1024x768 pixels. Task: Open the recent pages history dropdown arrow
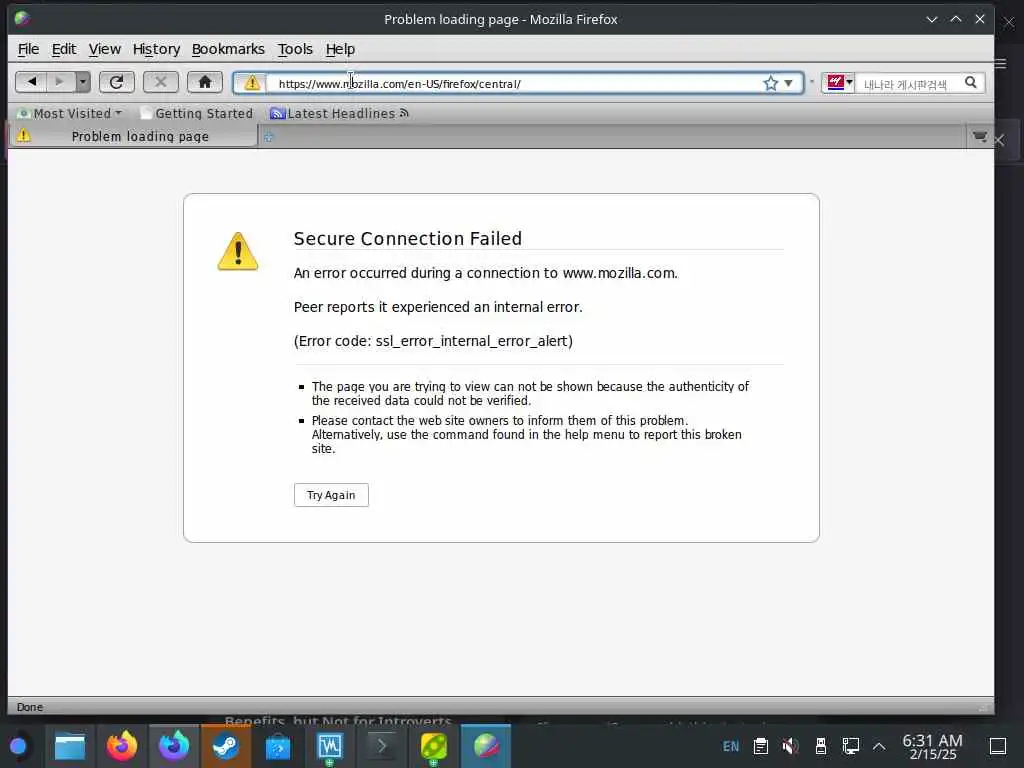tap(83, 82)
